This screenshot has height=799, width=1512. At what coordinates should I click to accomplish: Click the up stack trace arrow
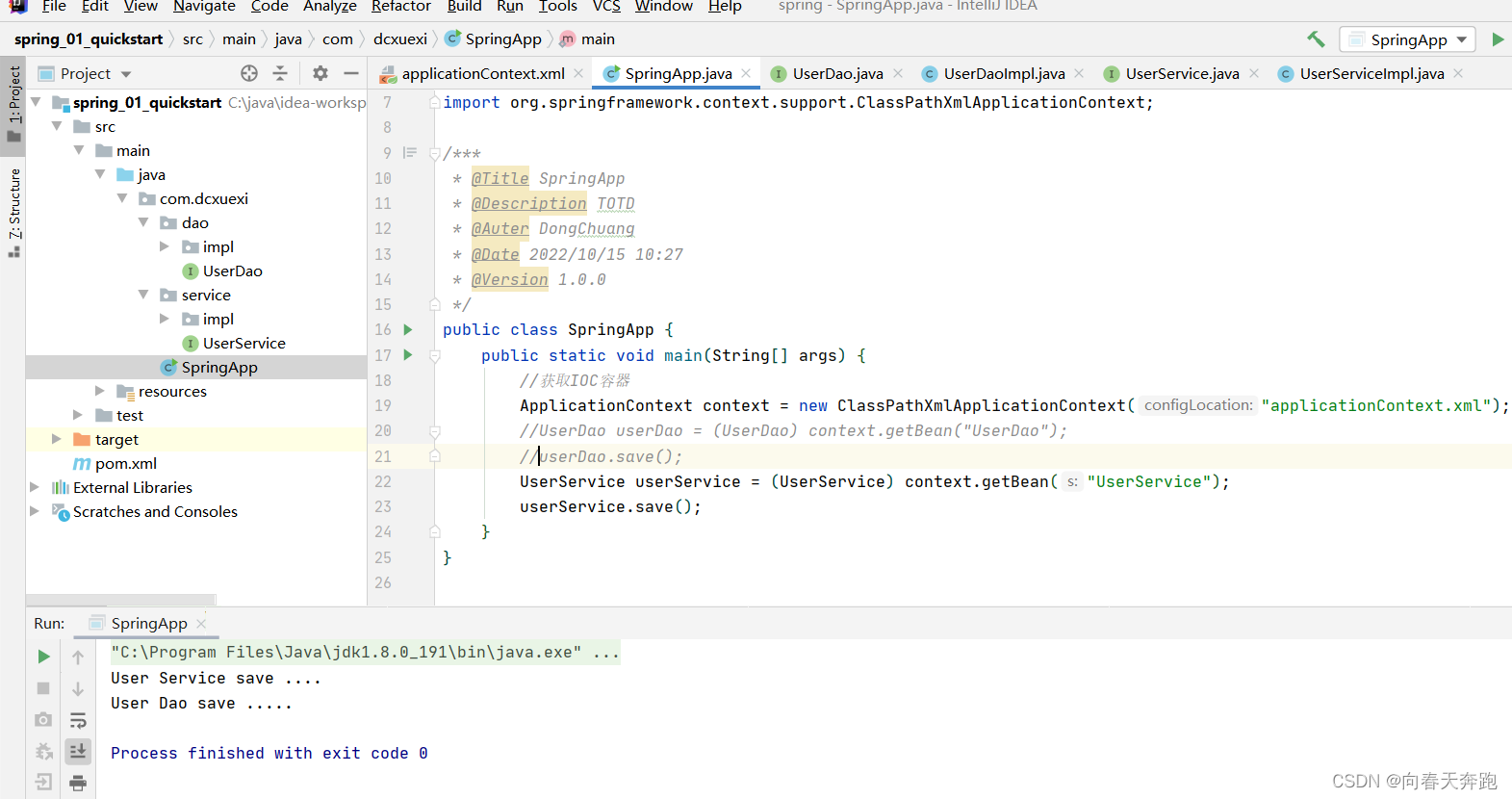(x=78, y=657)
